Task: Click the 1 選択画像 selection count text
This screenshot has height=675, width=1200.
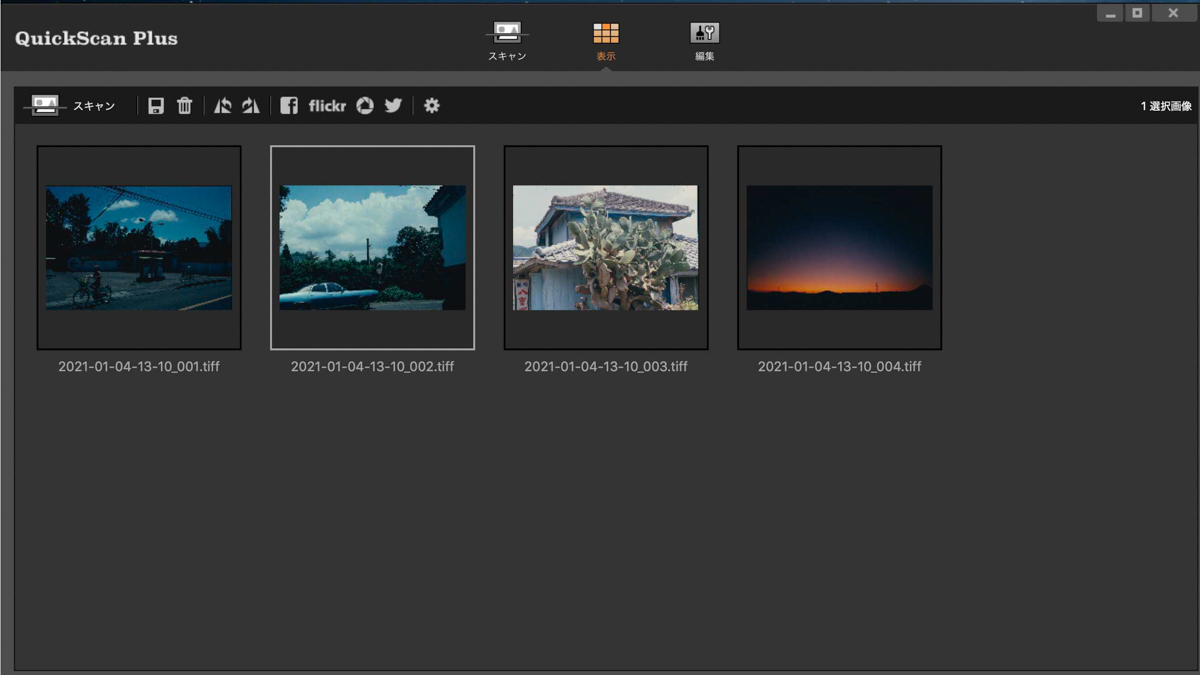Action: coord(1166,106)
